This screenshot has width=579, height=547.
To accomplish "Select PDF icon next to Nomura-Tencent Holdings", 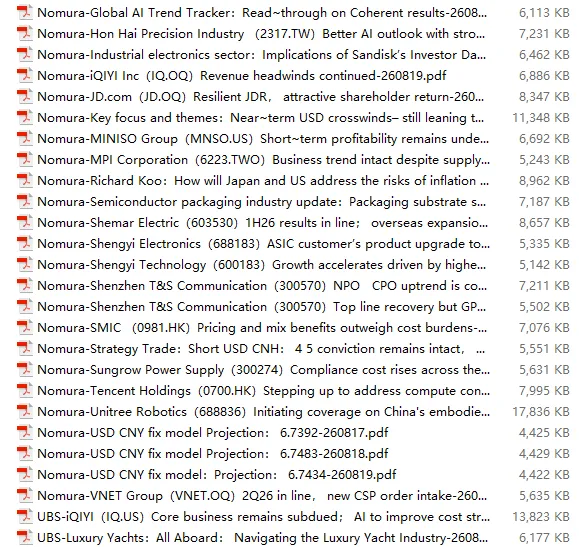I will pos(25,391).
